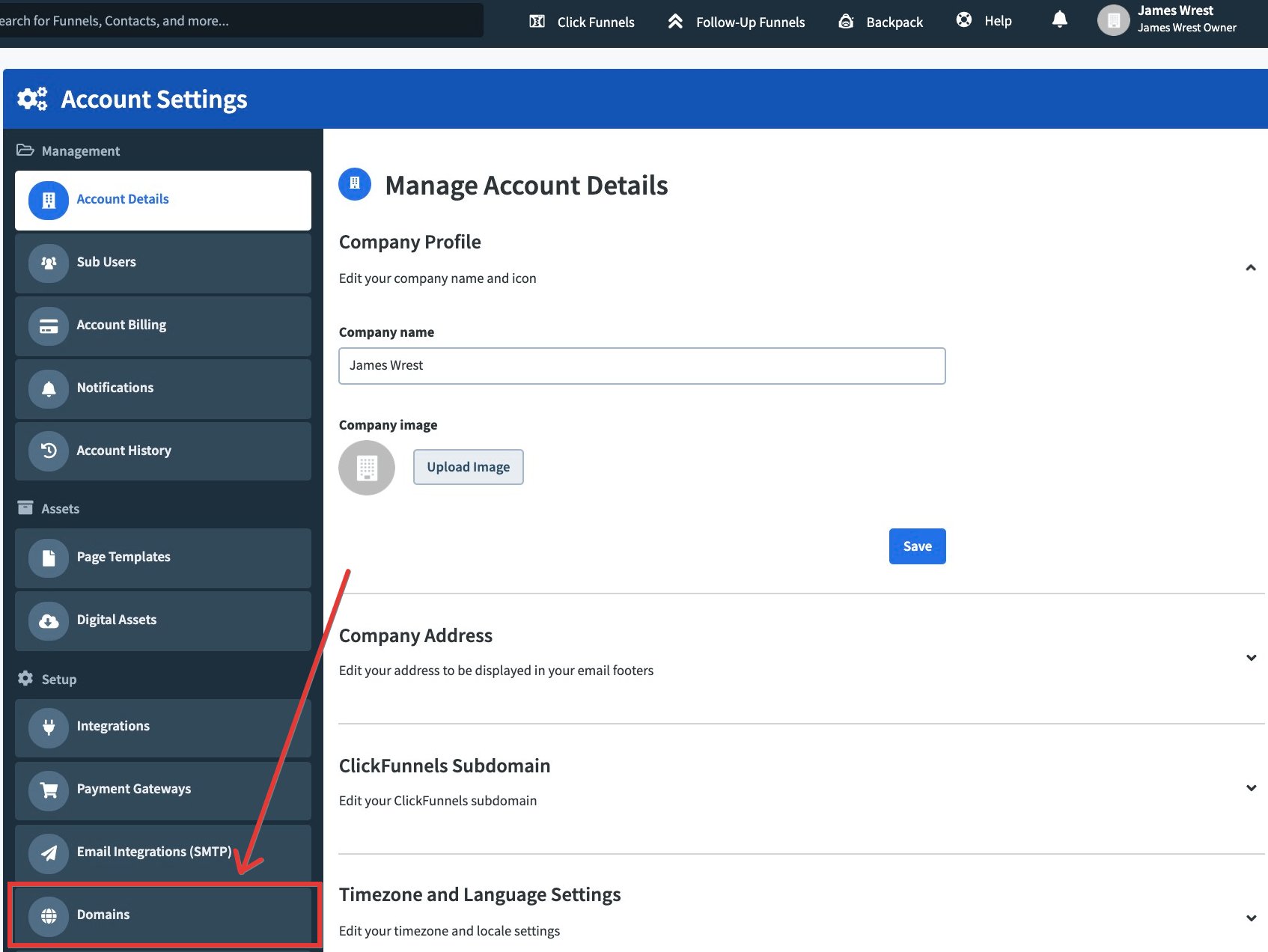The width and height of the screenshot is (1268, 952).
Task: Click the Account Billing card icon
Action: click(x=49, y=326)
